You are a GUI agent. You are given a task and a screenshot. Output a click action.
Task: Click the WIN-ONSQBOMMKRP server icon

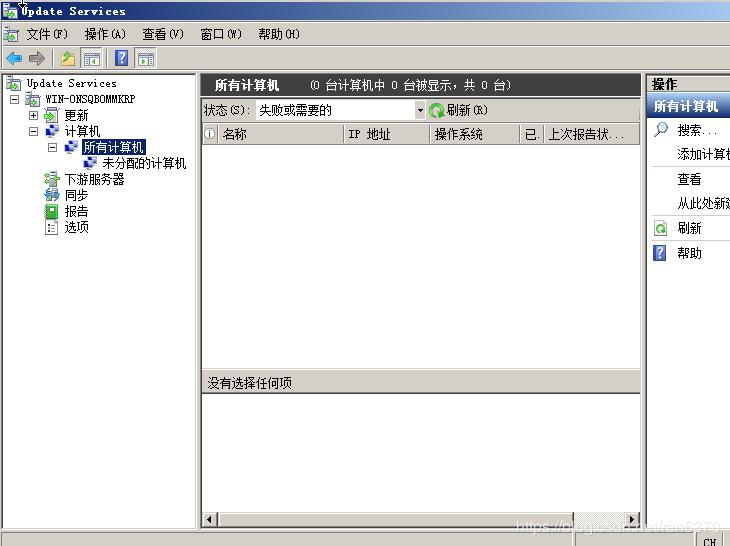[33, 99]
